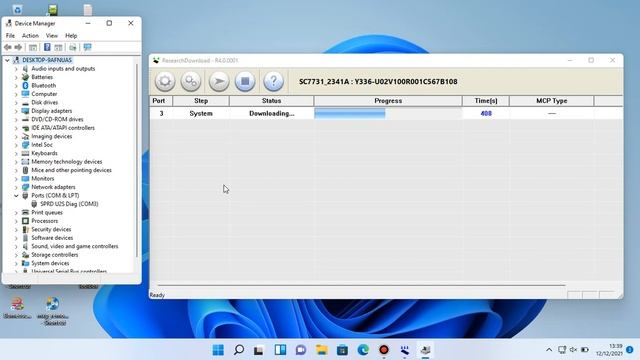Select the Imaging devices item

coord(51,136)
